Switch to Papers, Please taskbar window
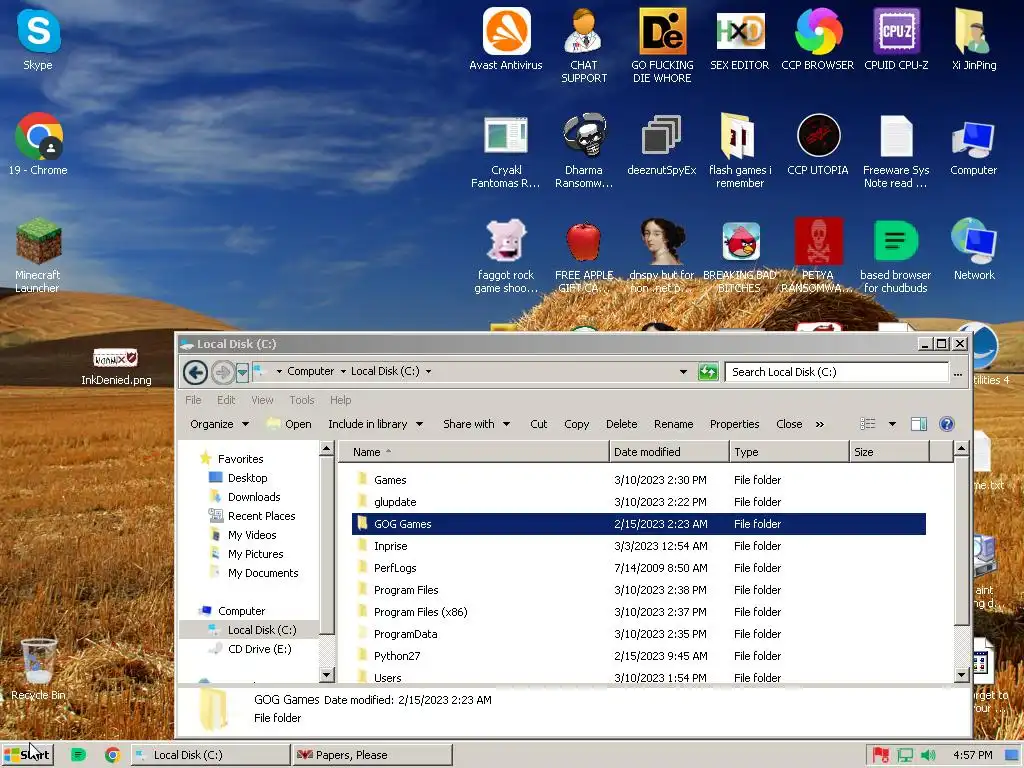This screenshot has width=1024, height=768. [x=372, y=755]
